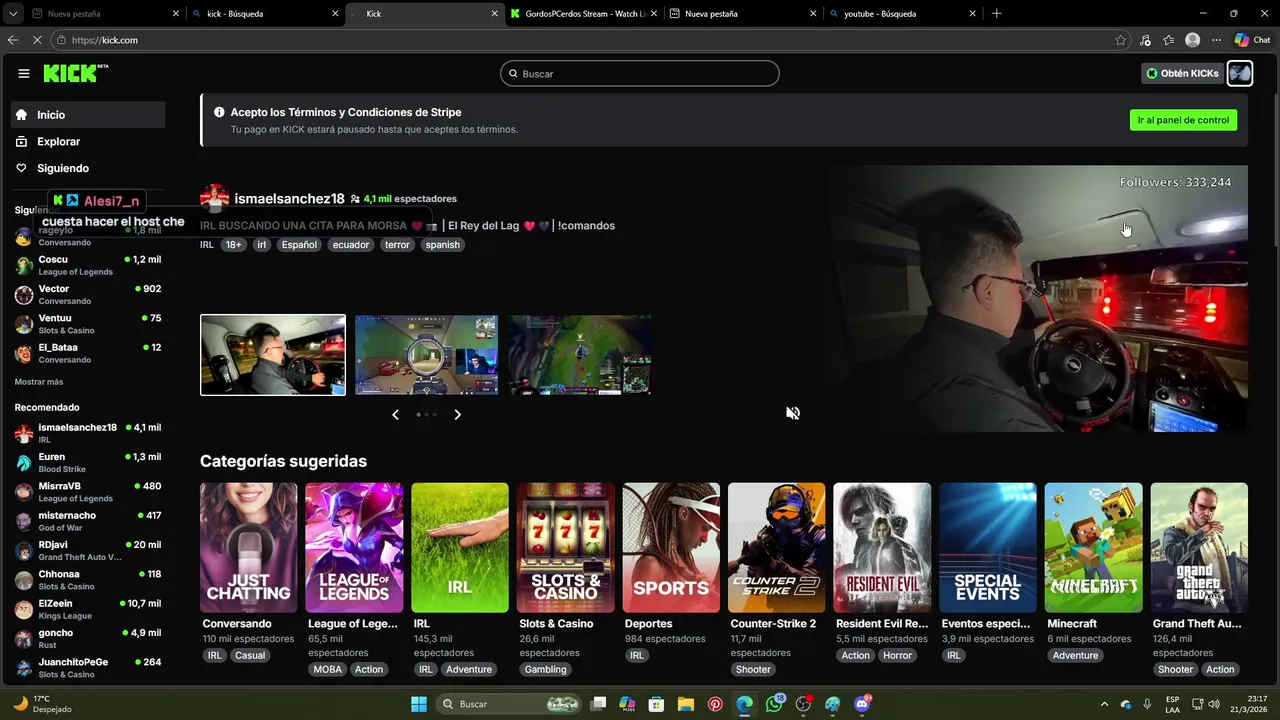Click the Stripe notice info icon
Screen dimensions: 1280x720
click(219, 112)
